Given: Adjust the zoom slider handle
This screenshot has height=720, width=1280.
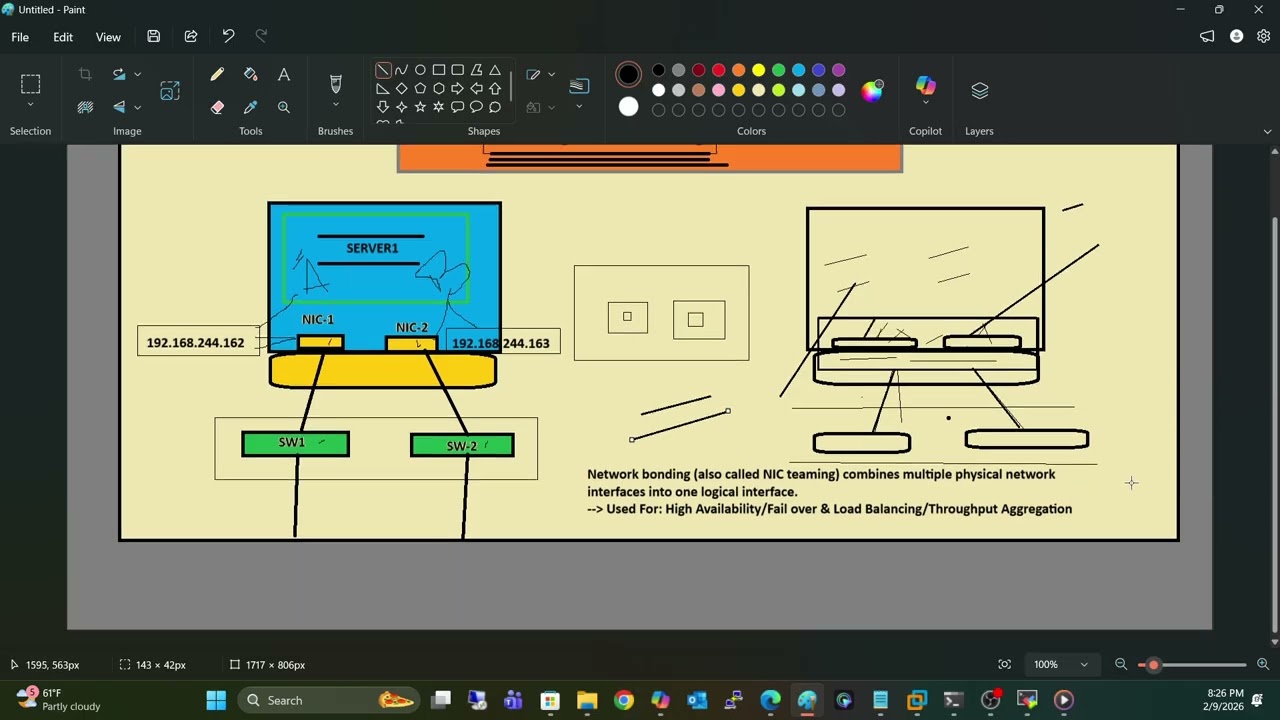Looking at the screenshot, I should [x=1153, y=665].
